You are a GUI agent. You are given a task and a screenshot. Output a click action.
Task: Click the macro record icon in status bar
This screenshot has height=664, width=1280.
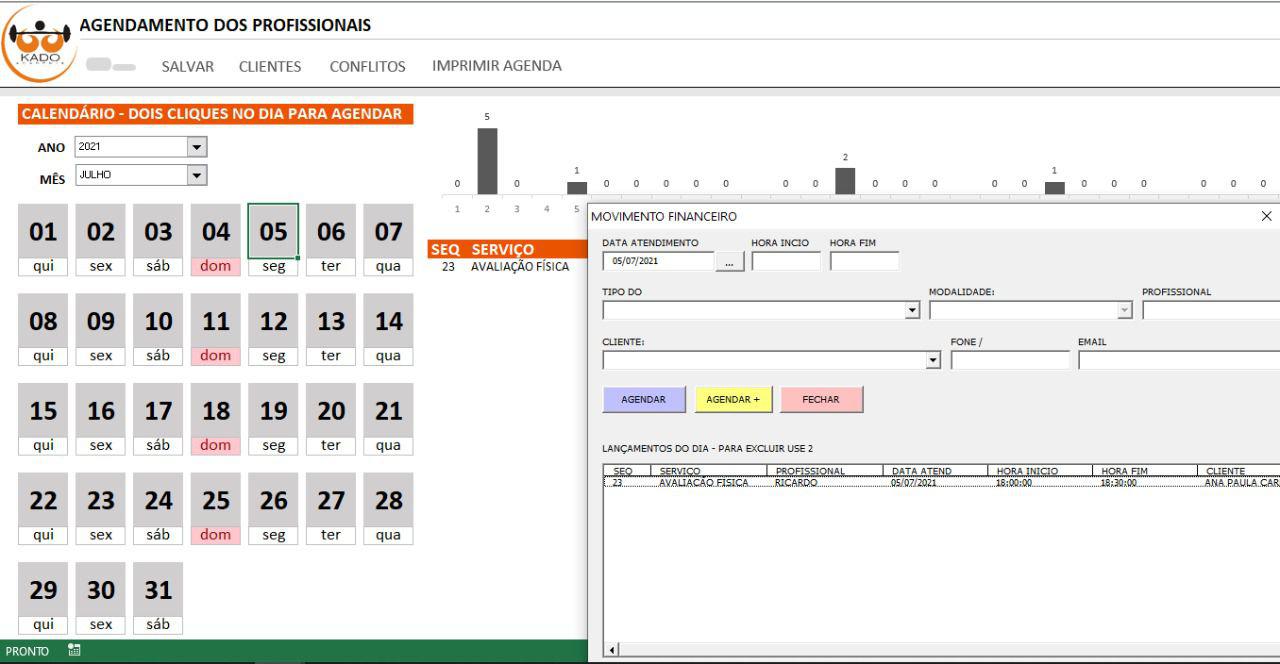[x=74, y=651]
